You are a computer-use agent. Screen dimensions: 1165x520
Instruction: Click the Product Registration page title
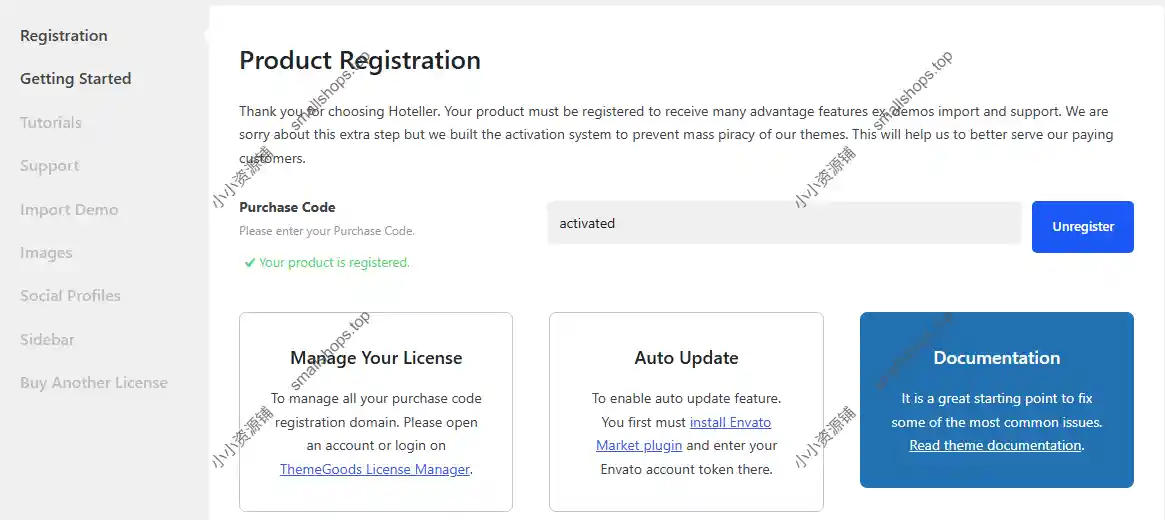point(360,60)
